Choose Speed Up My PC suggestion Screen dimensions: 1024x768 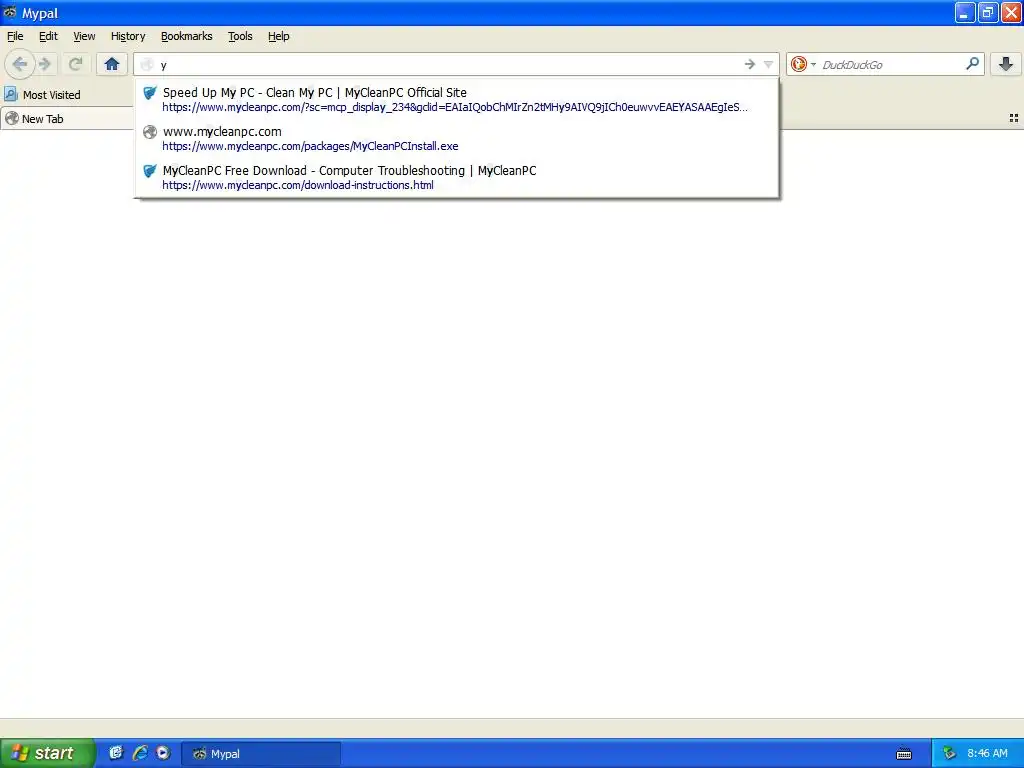pyautogui.click(x=456, y=99)
